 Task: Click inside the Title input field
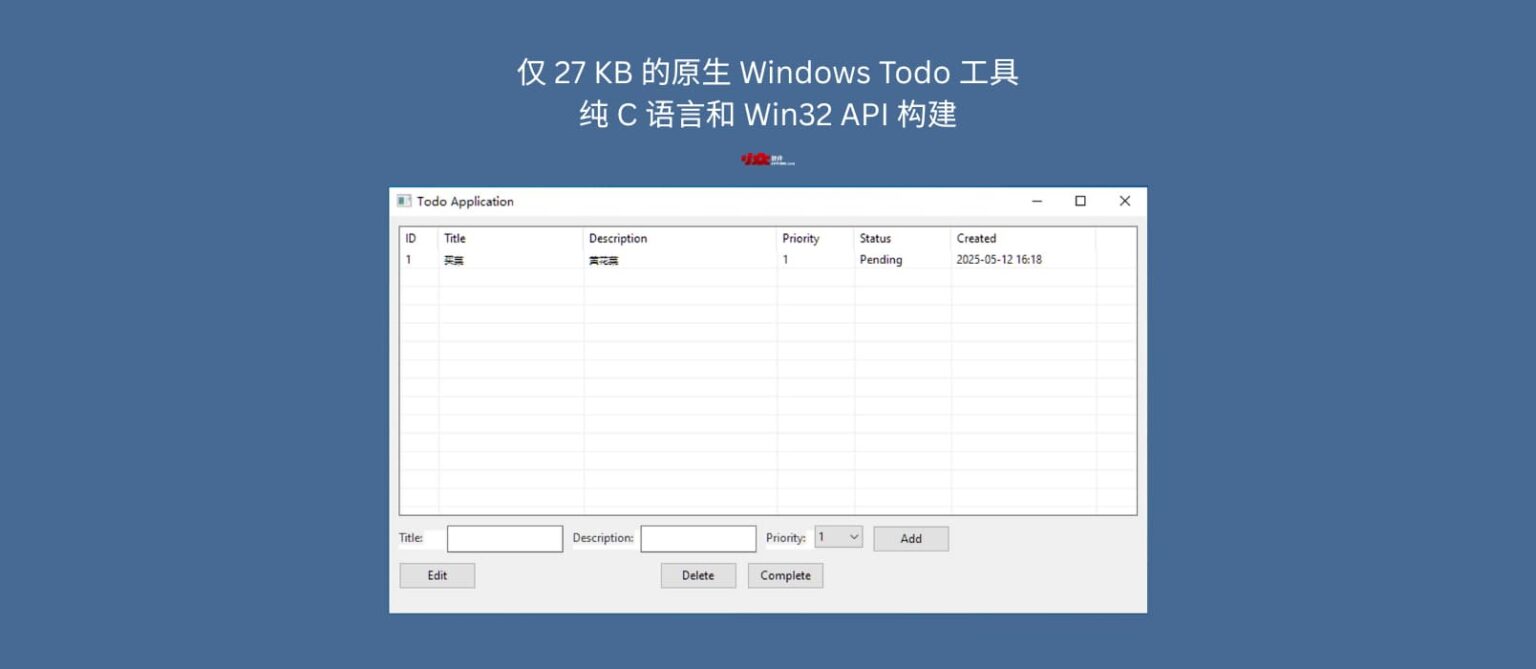(x=504, y=538)
